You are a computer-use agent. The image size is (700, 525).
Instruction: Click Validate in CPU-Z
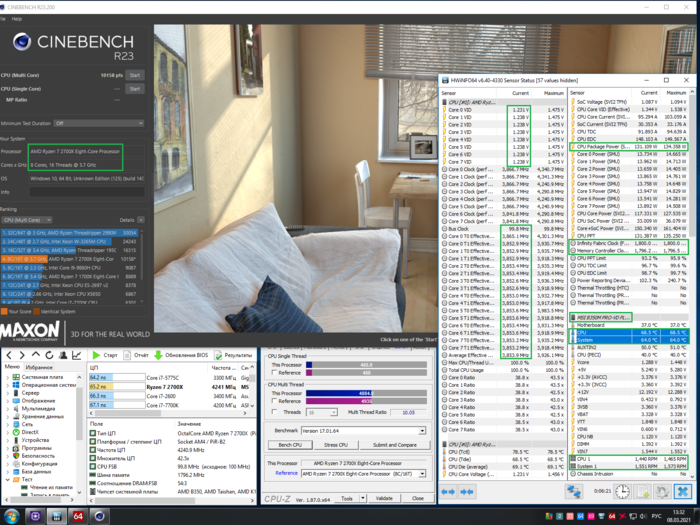pos(384,498)
